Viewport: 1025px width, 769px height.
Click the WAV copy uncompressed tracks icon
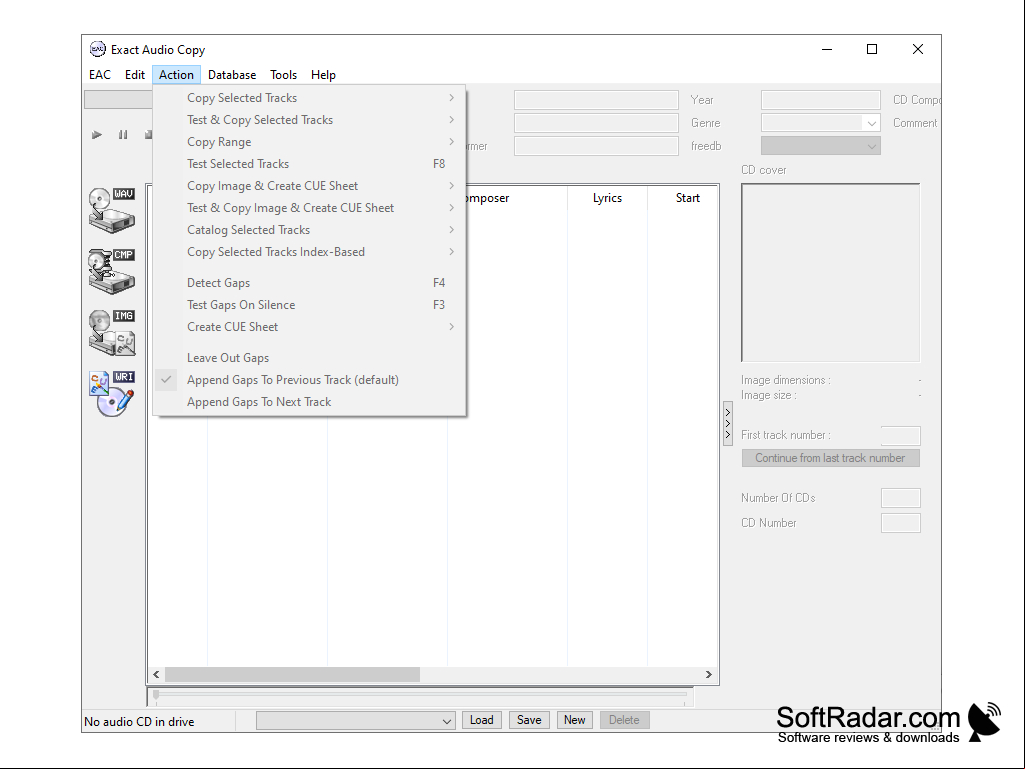pos(112,210)
